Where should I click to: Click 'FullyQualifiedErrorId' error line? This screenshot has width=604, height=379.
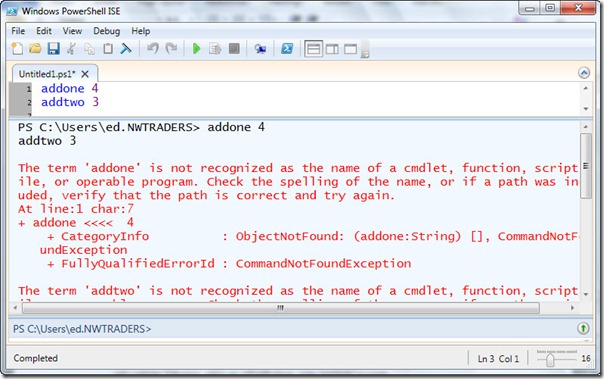coord(229,264)
